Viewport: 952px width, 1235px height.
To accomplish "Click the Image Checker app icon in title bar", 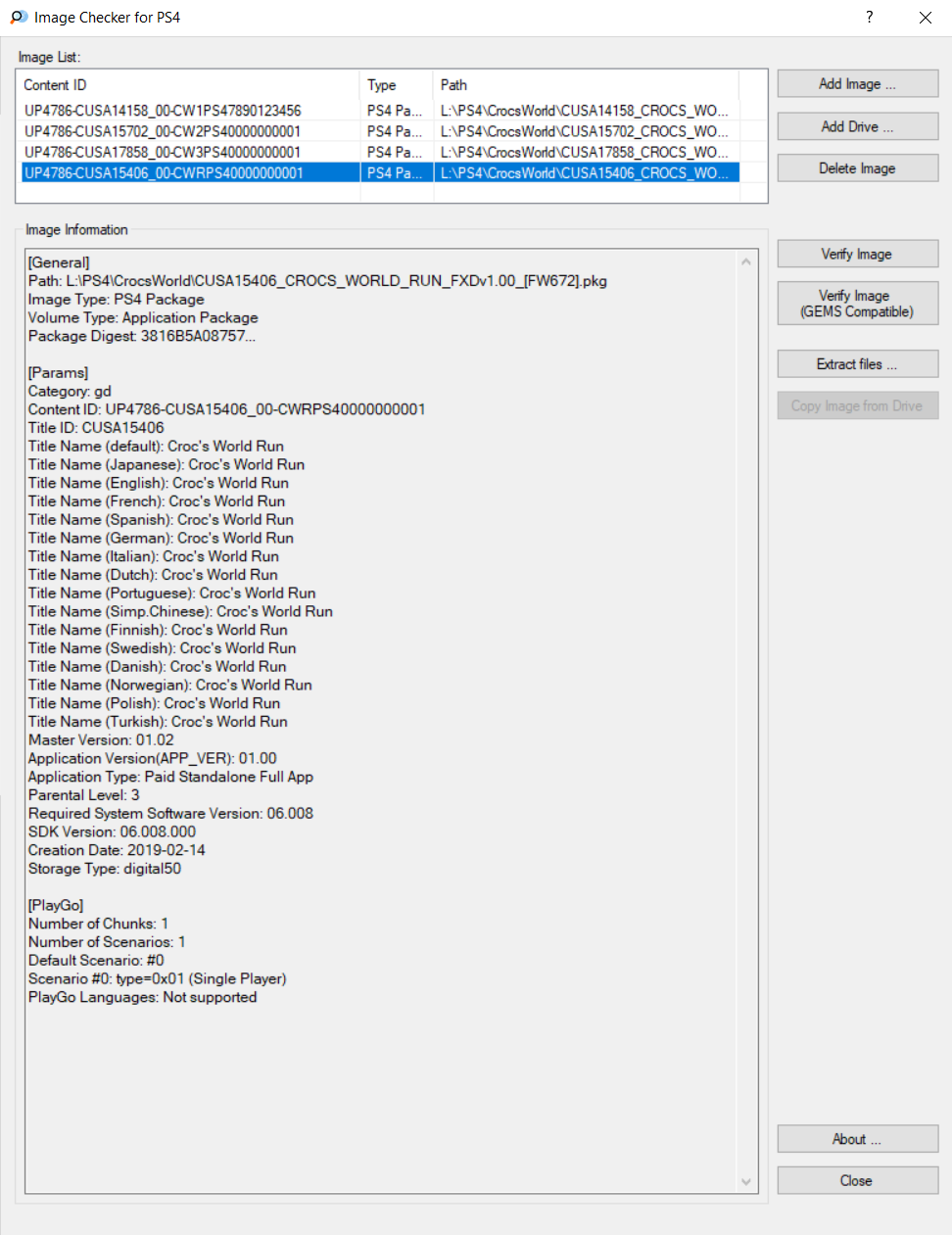I will coord(19,18).
